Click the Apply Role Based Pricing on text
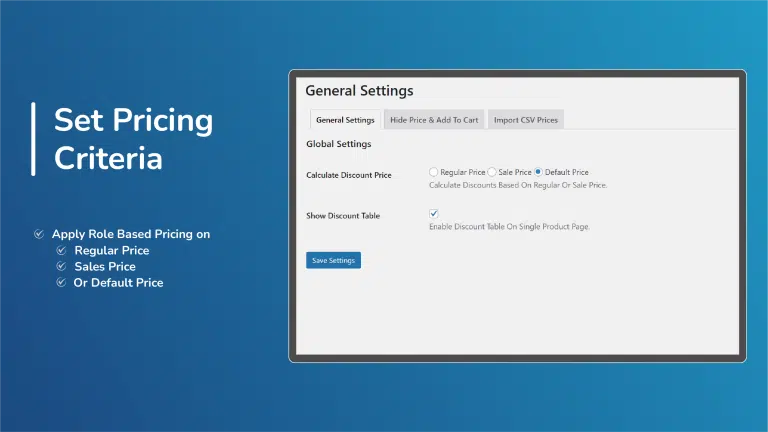This screenshot has height=432, width=768. coord(131,234)
